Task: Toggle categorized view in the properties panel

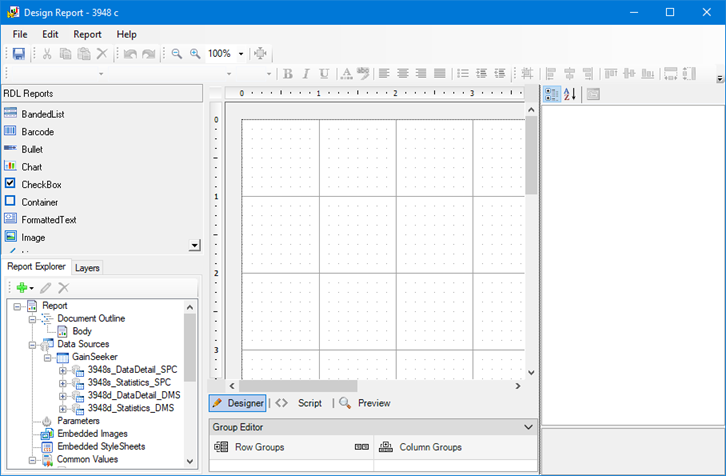Action: 551,94
